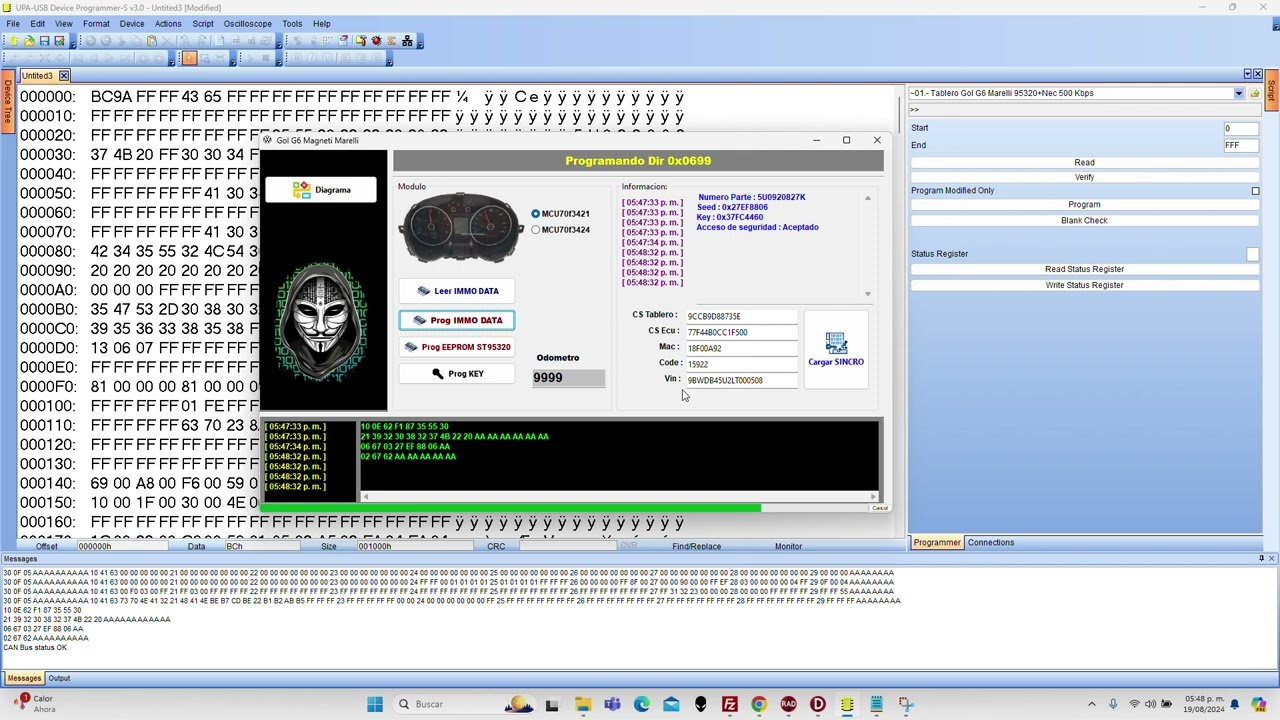Click the Verify button in programmer panel
The height and width of the screenshot is (720, 1280).
coord(1084,177)
